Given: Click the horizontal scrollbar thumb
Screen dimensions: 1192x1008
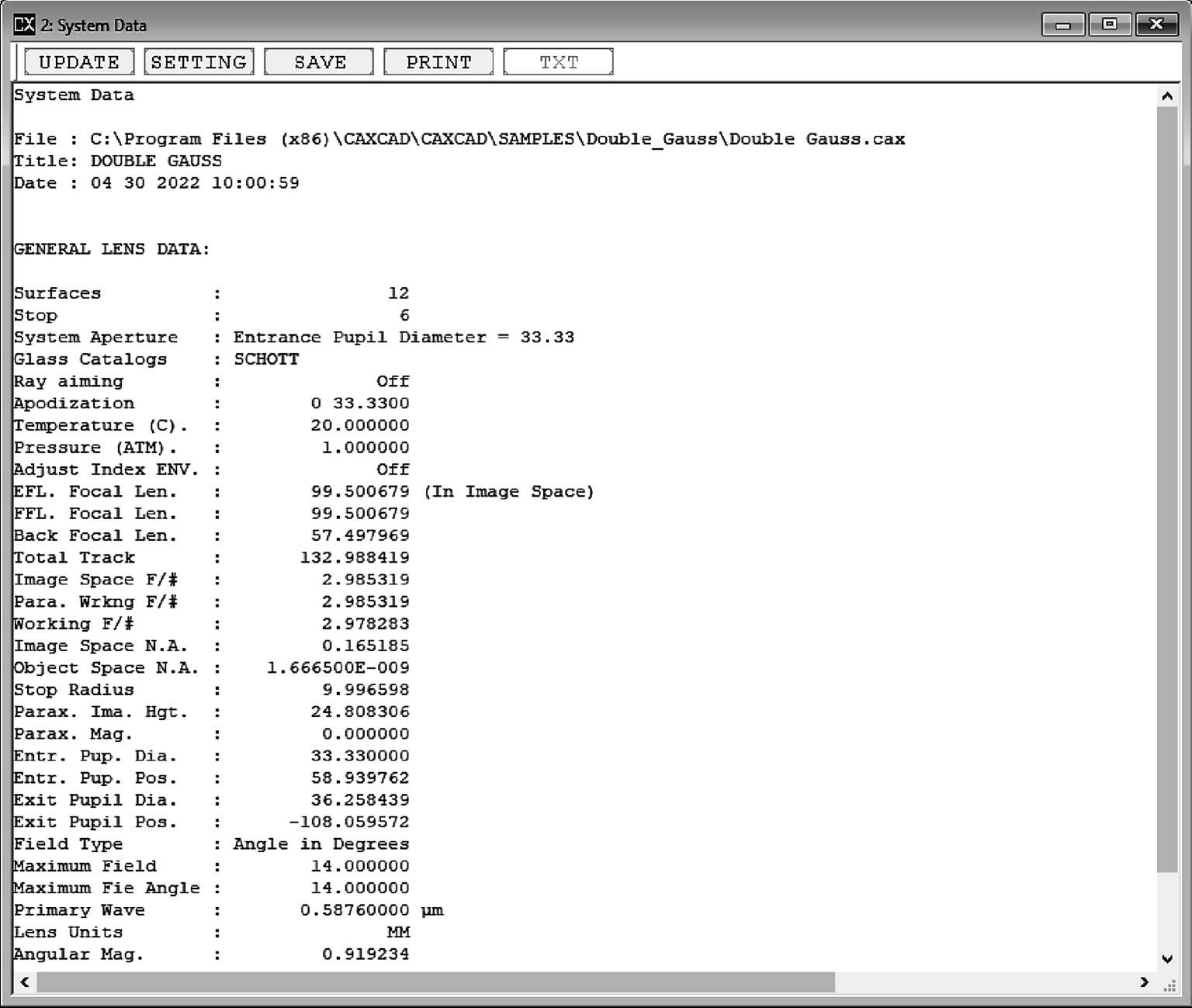Looking at the screenshot, I should tap(435, 982).
